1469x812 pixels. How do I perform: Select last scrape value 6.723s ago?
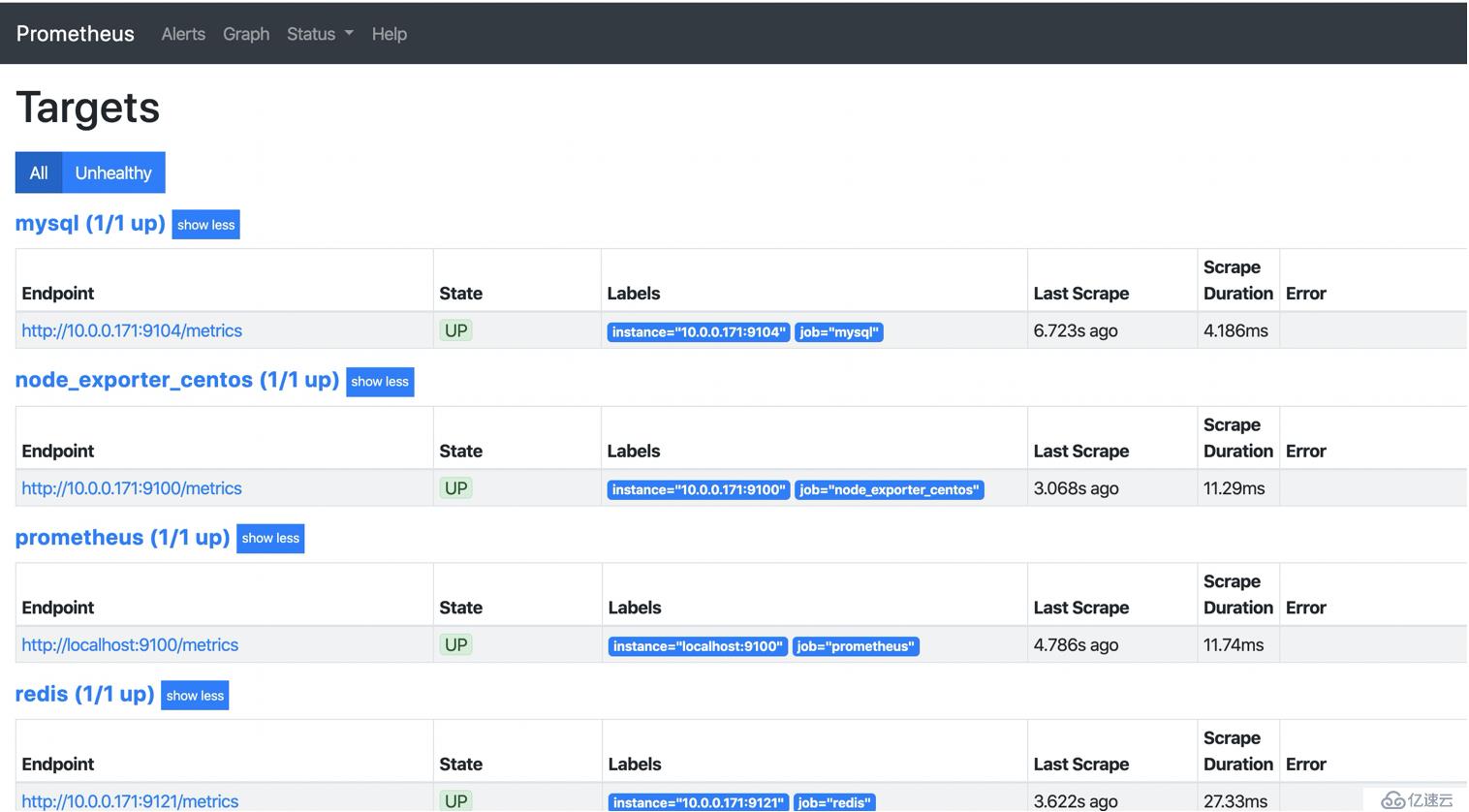coord(1076,330)
